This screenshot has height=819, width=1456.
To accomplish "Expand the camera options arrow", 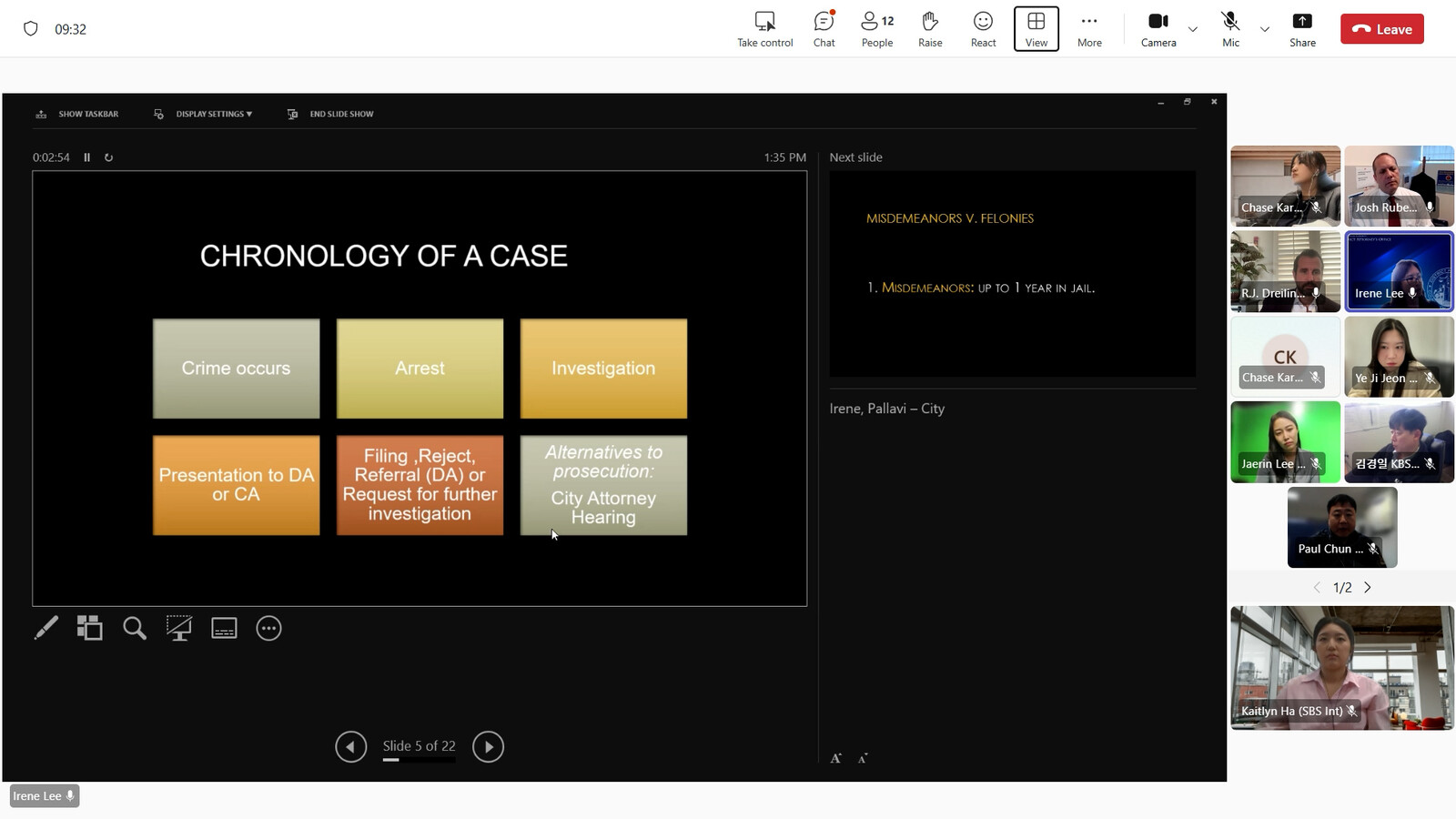I will point(1193,29).
